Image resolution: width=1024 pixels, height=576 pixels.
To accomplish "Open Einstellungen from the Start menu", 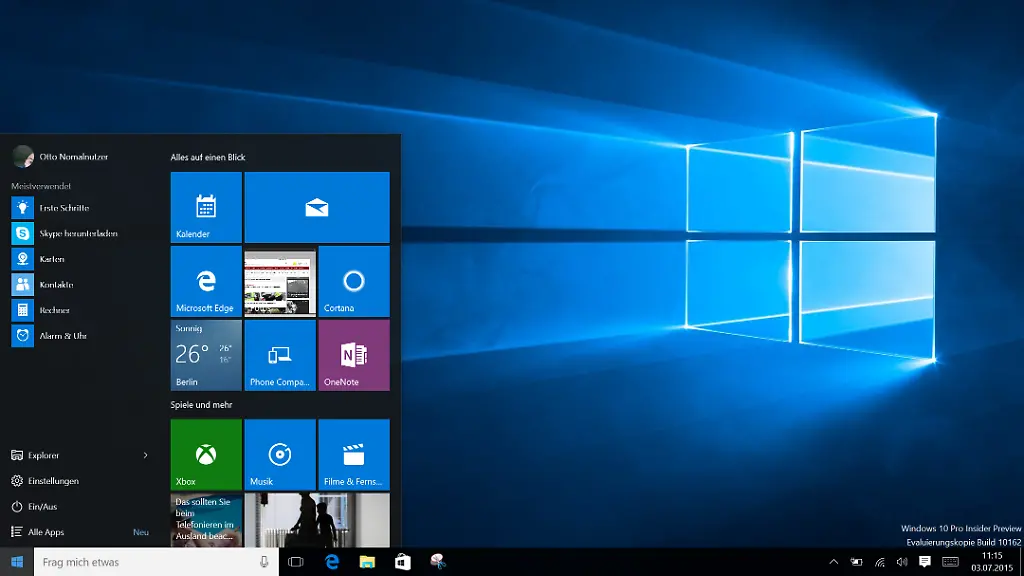I will click(53, 480).
